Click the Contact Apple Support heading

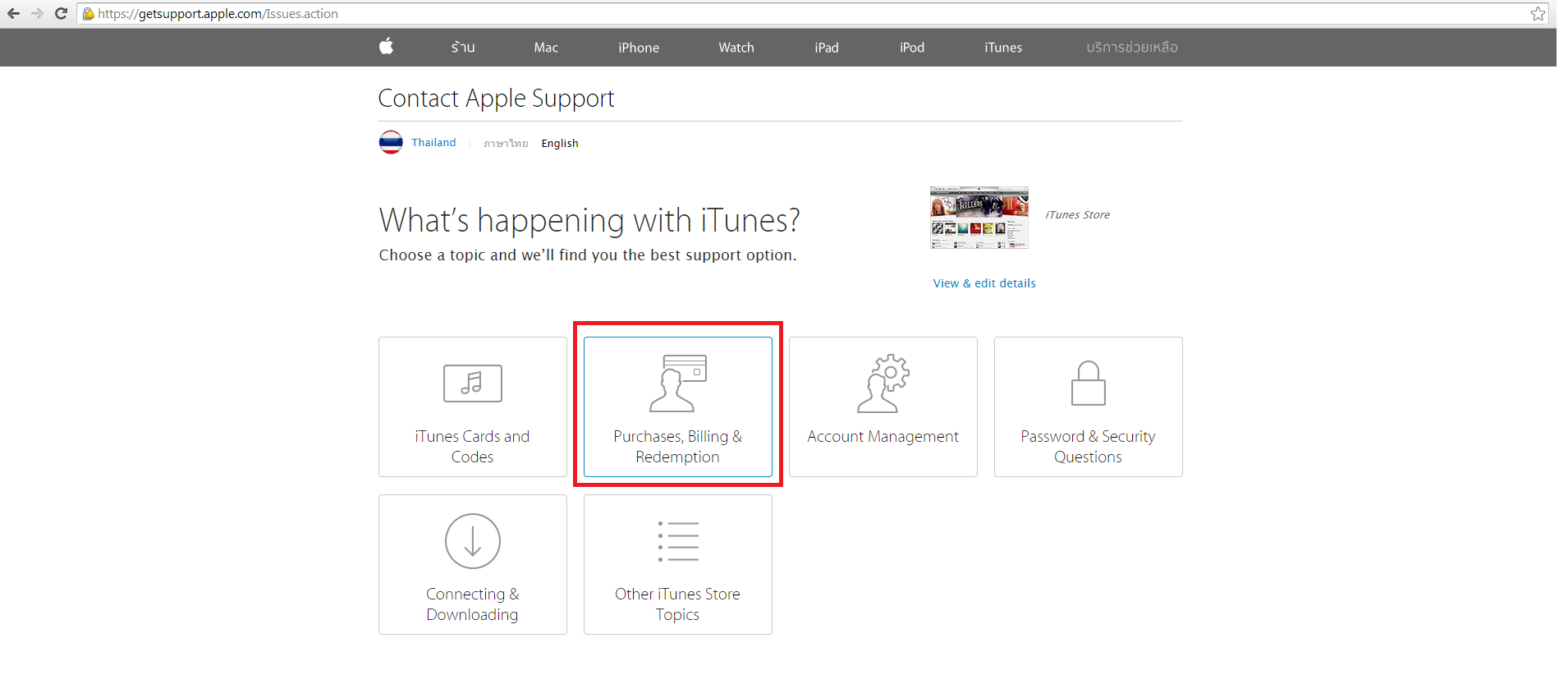pos(496,99)
